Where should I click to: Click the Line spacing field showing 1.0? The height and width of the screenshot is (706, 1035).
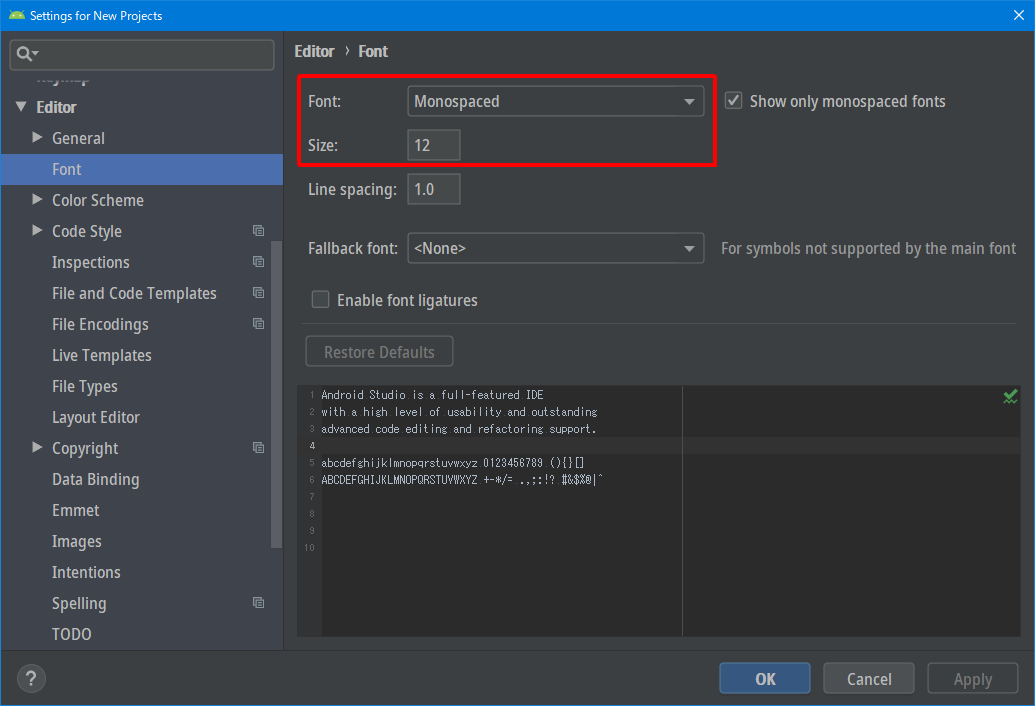[434, 189]
